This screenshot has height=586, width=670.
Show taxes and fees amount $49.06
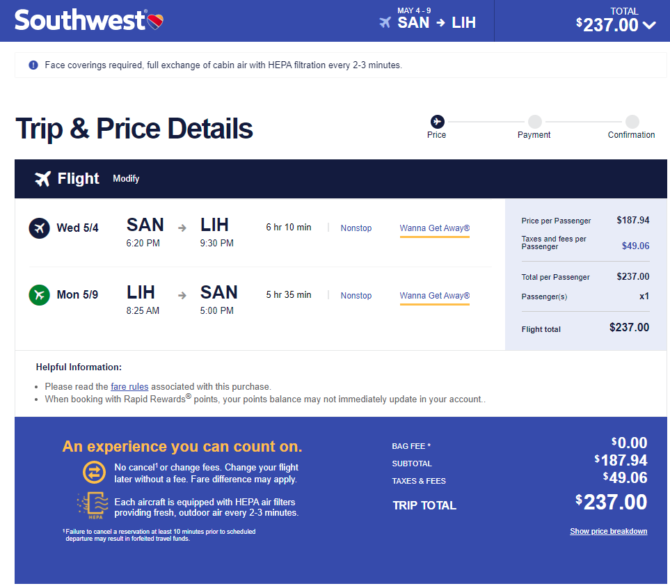coord(635,246)
